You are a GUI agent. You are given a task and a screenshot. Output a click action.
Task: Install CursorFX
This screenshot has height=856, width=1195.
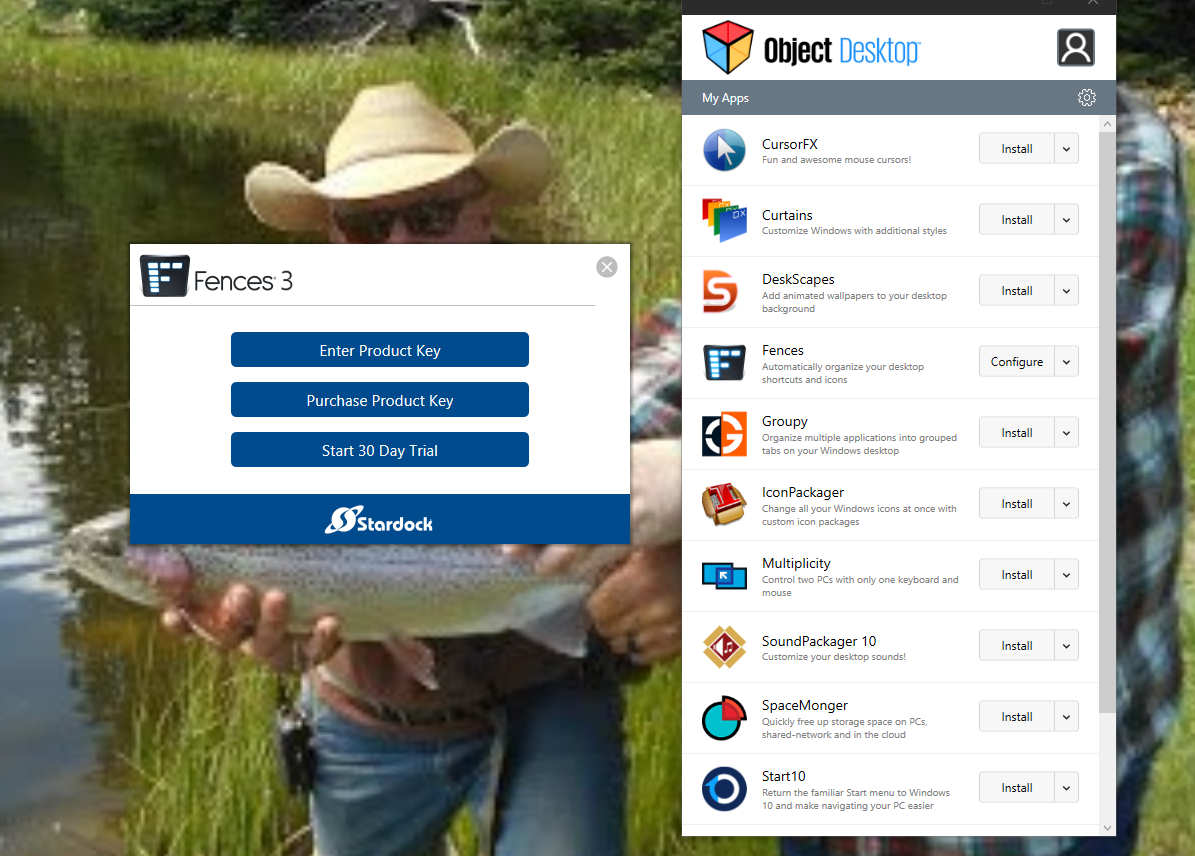pos(1017,149)
